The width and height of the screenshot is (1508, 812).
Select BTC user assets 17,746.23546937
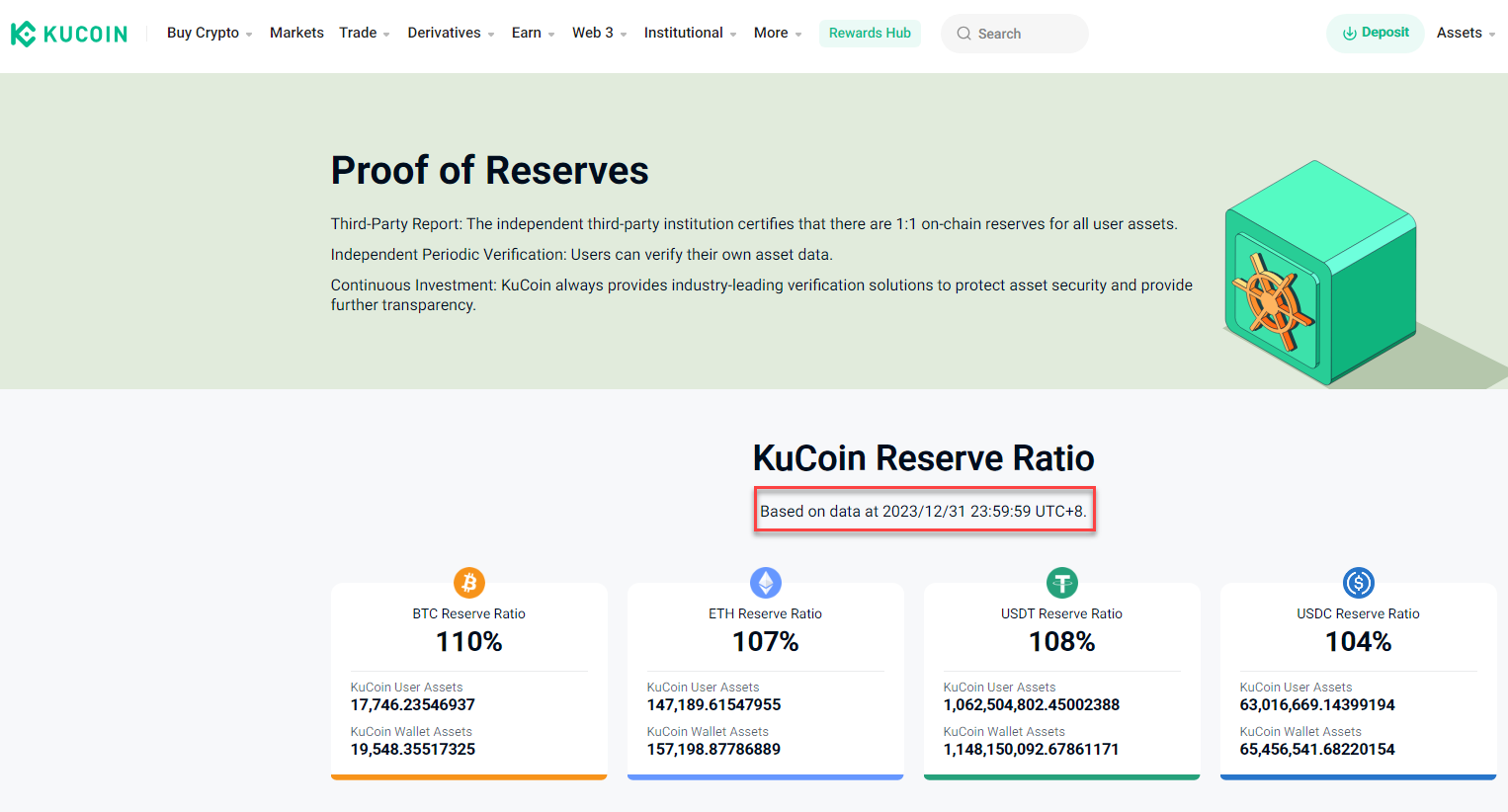point(413,705)
